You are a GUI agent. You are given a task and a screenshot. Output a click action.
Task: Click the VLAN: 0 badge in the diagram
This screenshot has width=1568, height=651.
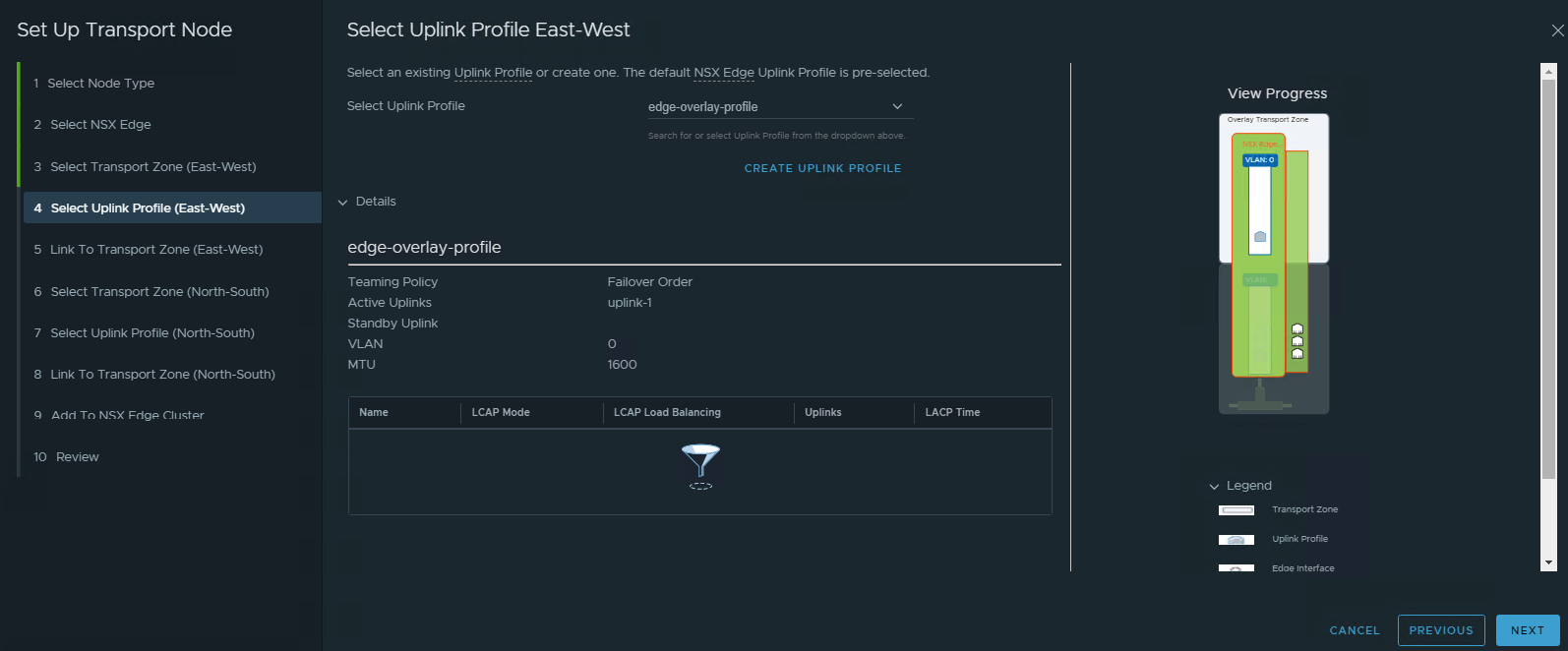click(1259, 159)
